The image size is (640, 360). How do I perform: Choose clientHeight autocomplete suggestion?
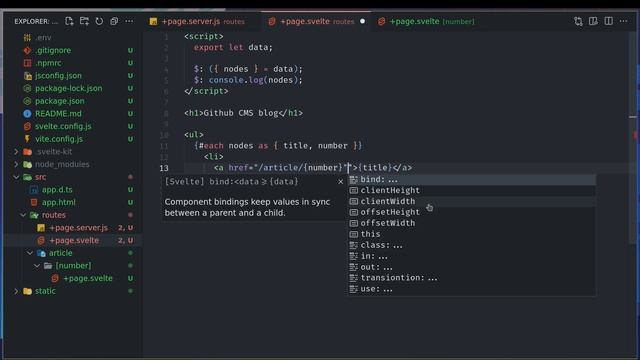[x=472, y=190]
